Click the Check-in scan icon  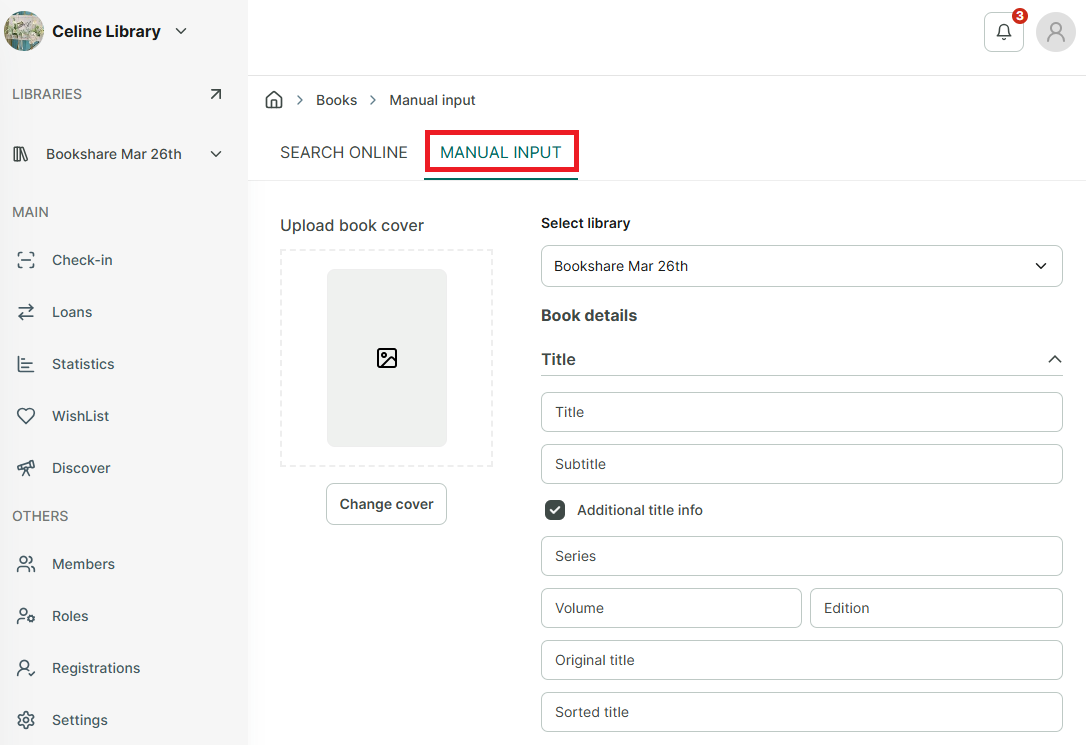pyautogui.click(x=26, y=260)
